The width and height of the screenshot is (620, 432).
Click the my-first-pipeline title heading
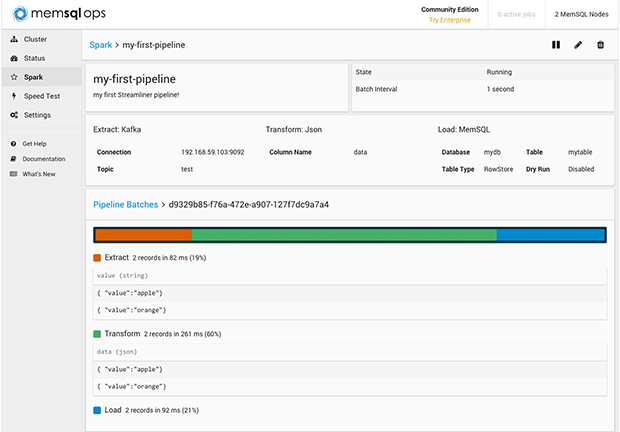pos(134,79)
